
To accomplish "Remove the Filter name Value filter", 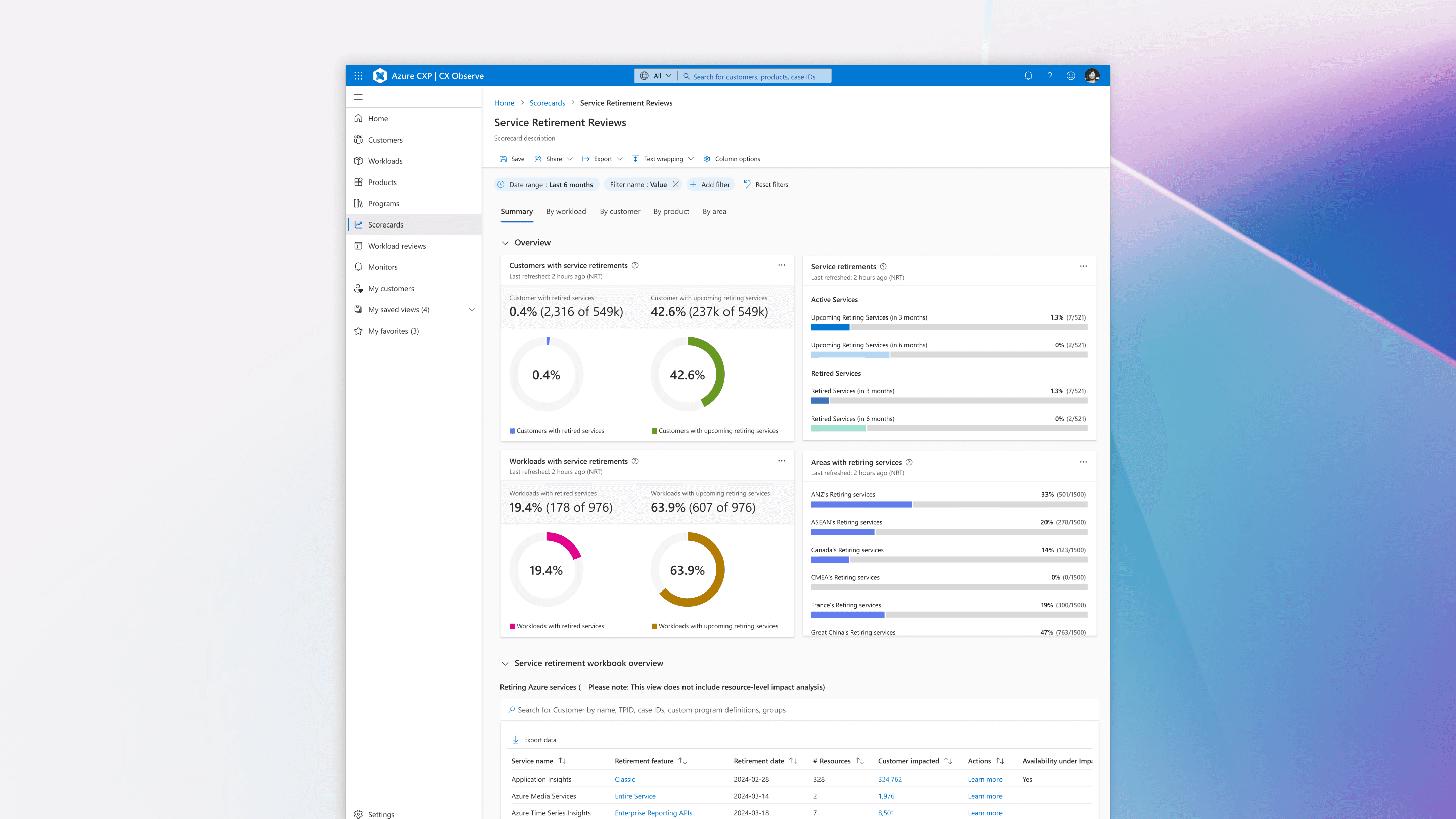I will click(676, 184).
